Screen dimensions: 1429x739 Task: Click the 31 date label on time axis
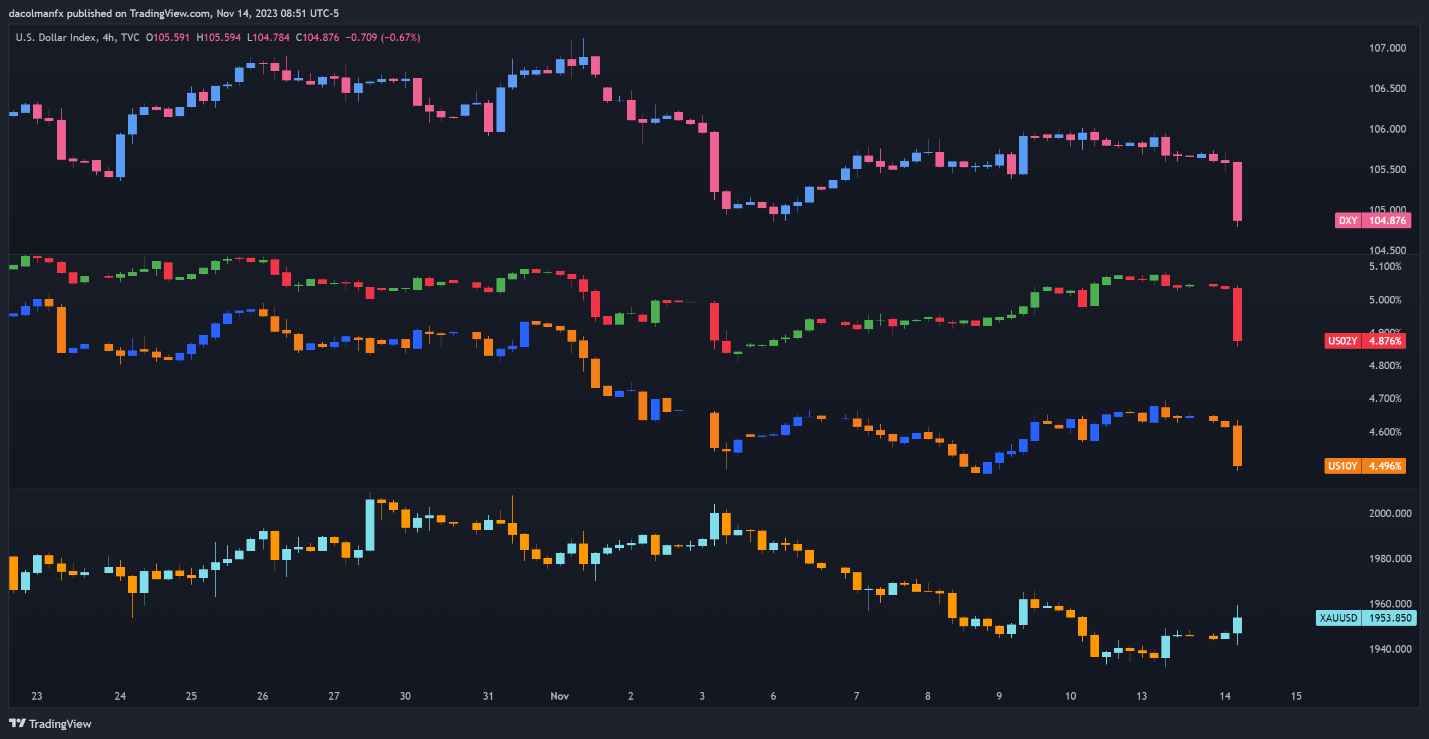[488, 695]
